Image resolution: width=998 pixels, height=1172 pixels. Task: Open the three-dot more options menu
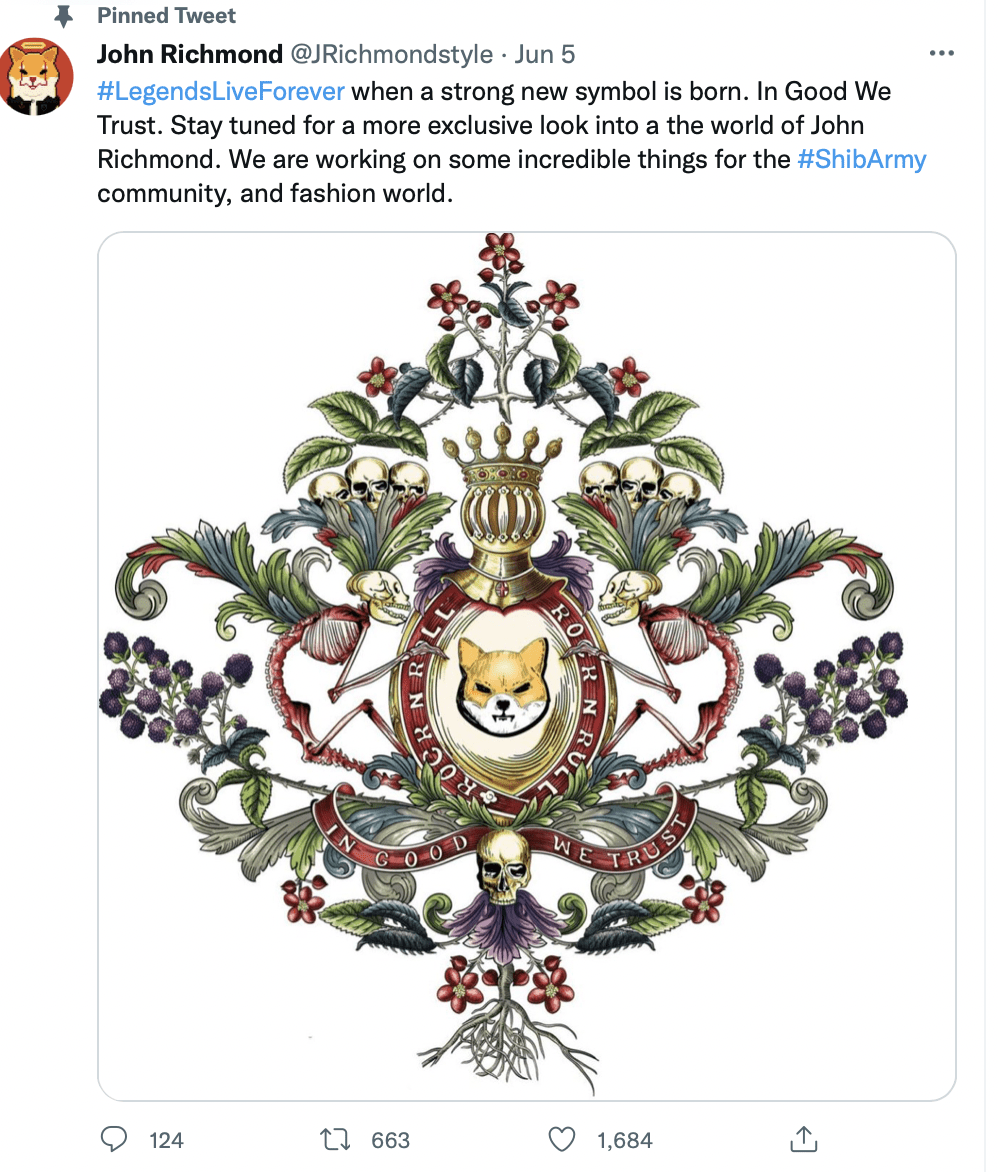941,53
